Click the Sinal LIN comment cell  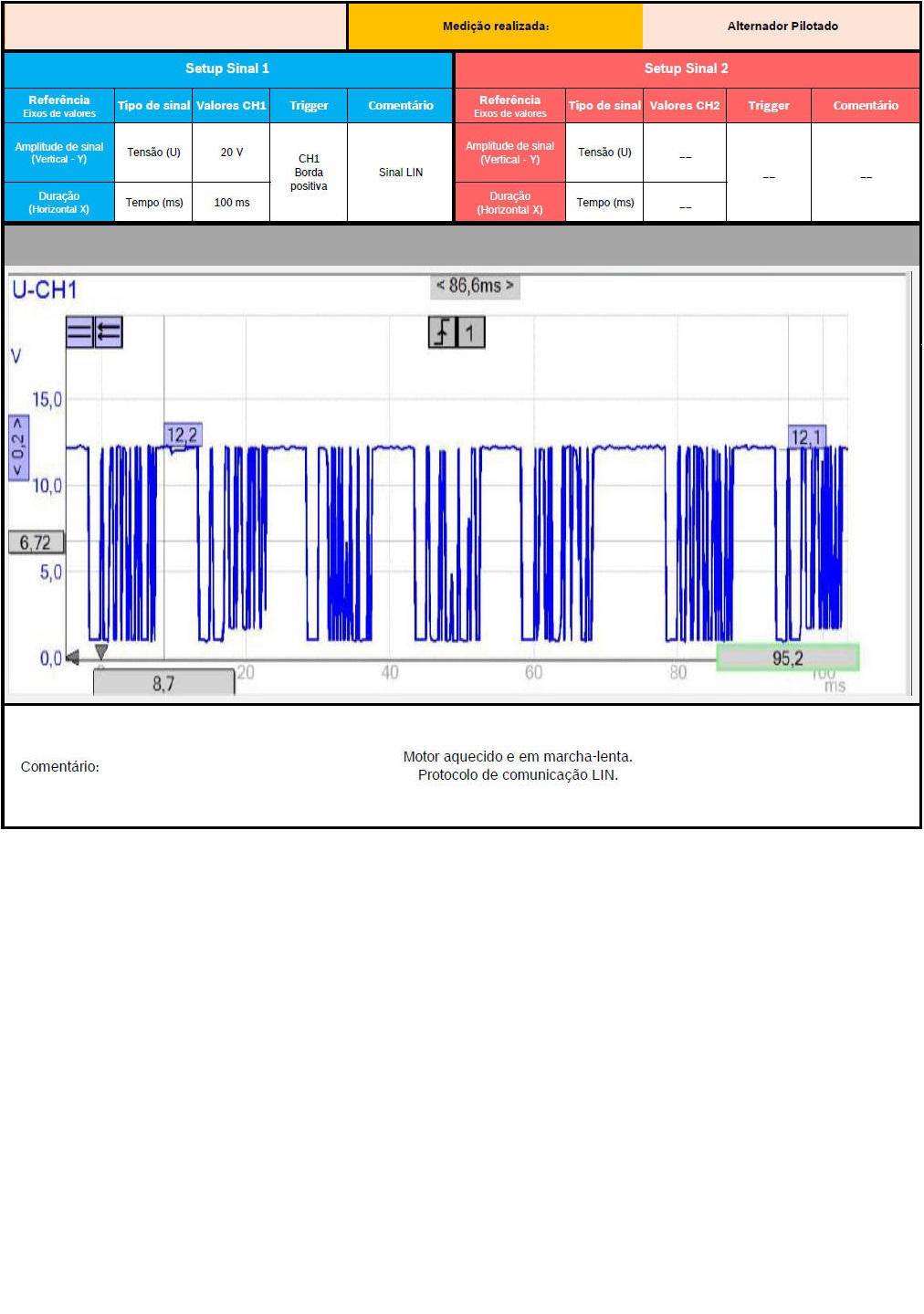pos(400,173)
